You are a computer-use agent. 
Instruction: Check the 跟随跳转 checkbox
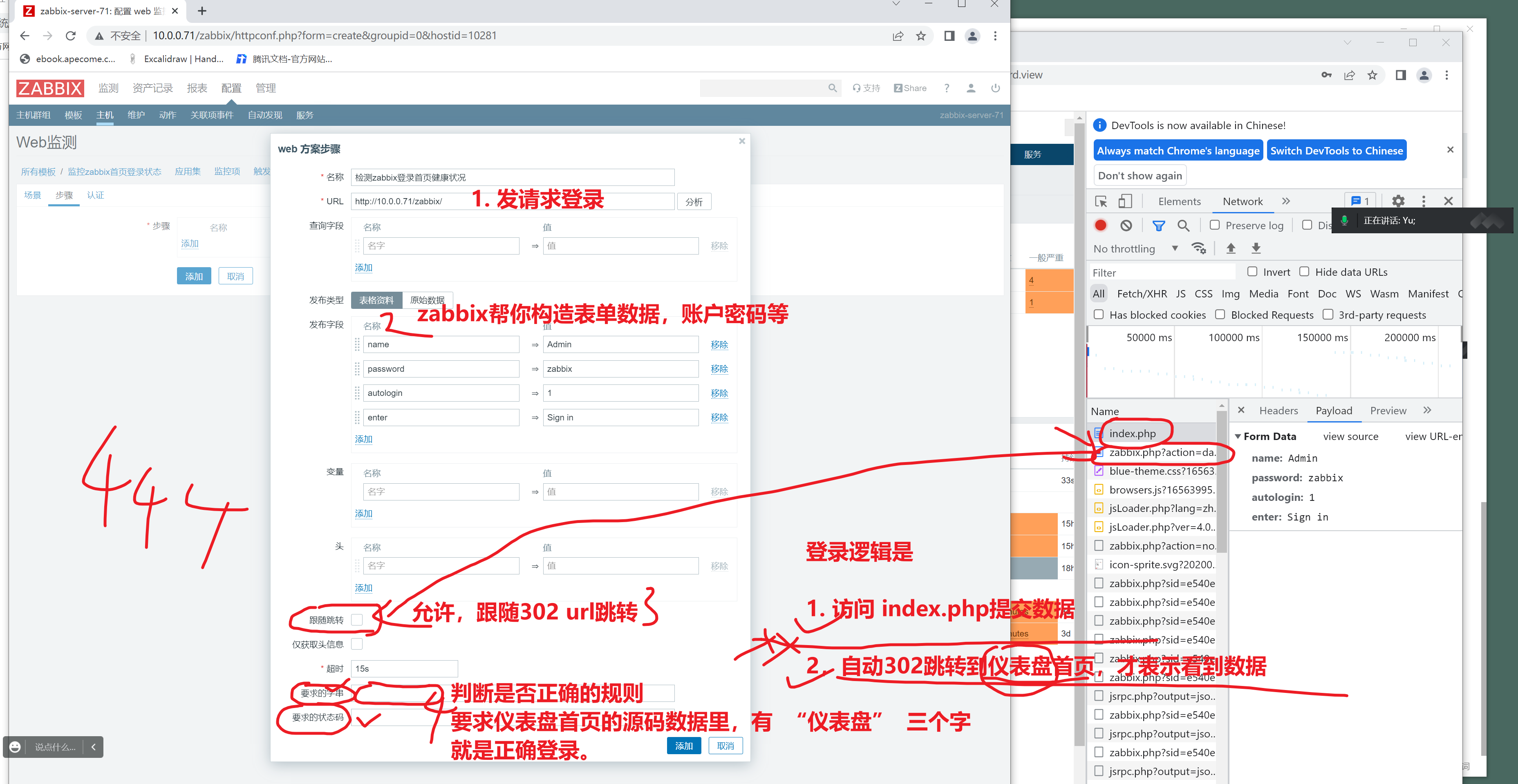(356, 620)
